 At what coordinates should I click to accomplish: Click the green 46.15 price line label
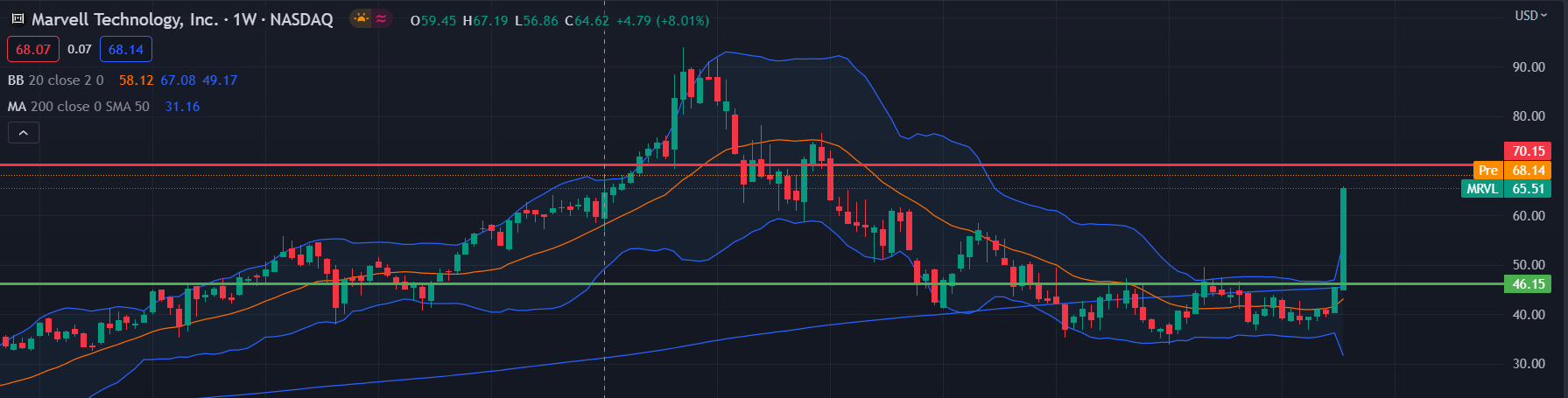click(x=1528, y=284)
